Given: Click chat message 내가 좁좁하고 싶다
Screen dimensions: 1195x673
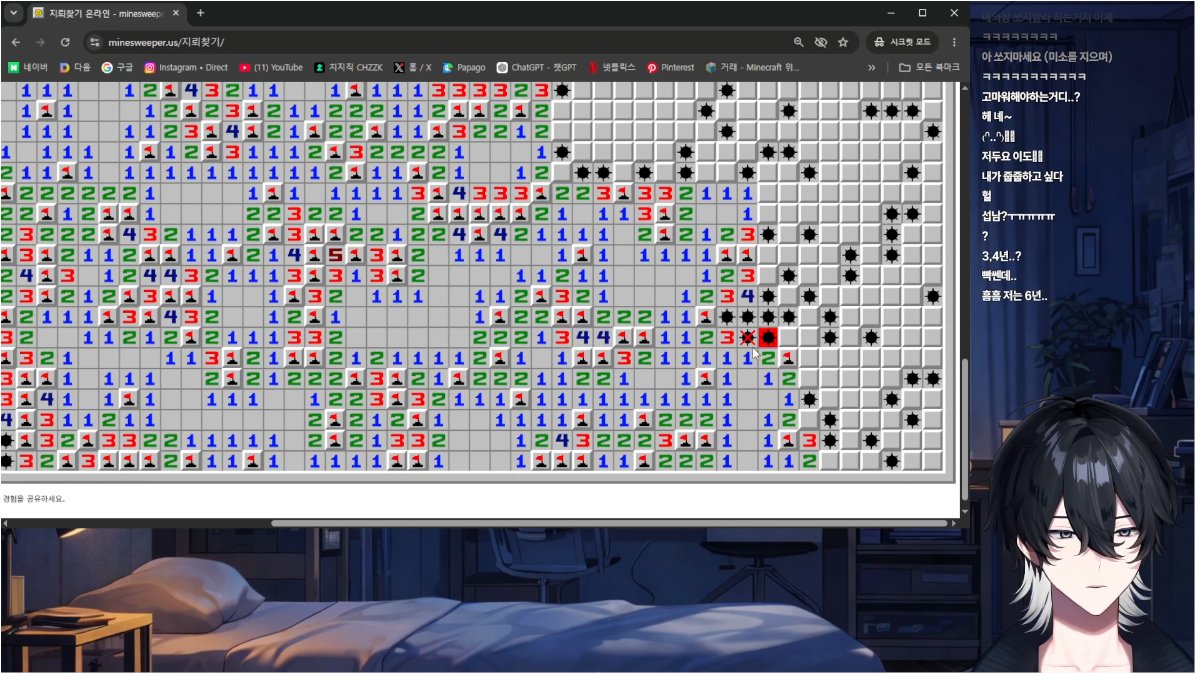Looking at the screenshot, I should [x=1022, y=176].
